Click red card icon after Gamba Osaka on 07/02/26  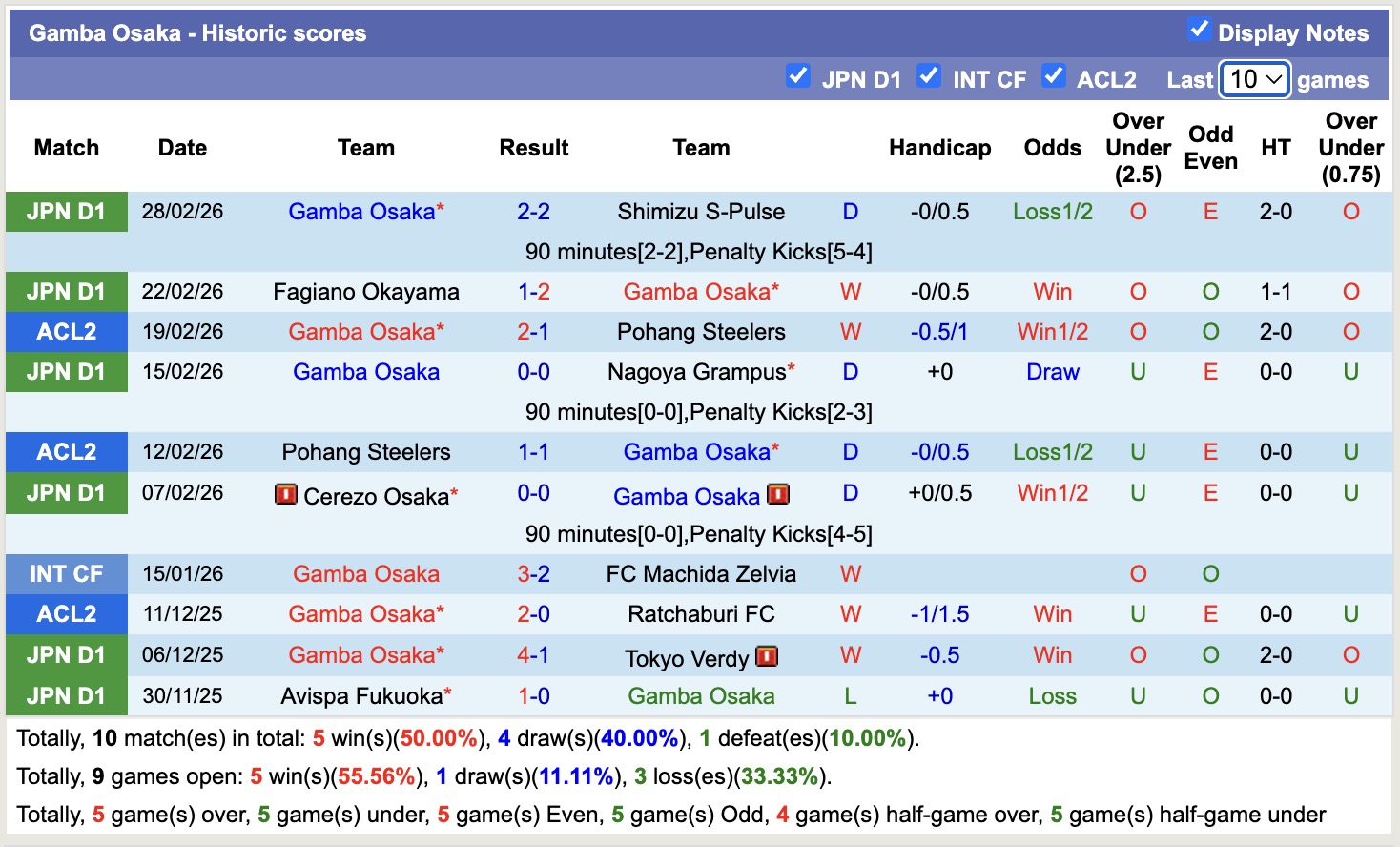(778, 494)
